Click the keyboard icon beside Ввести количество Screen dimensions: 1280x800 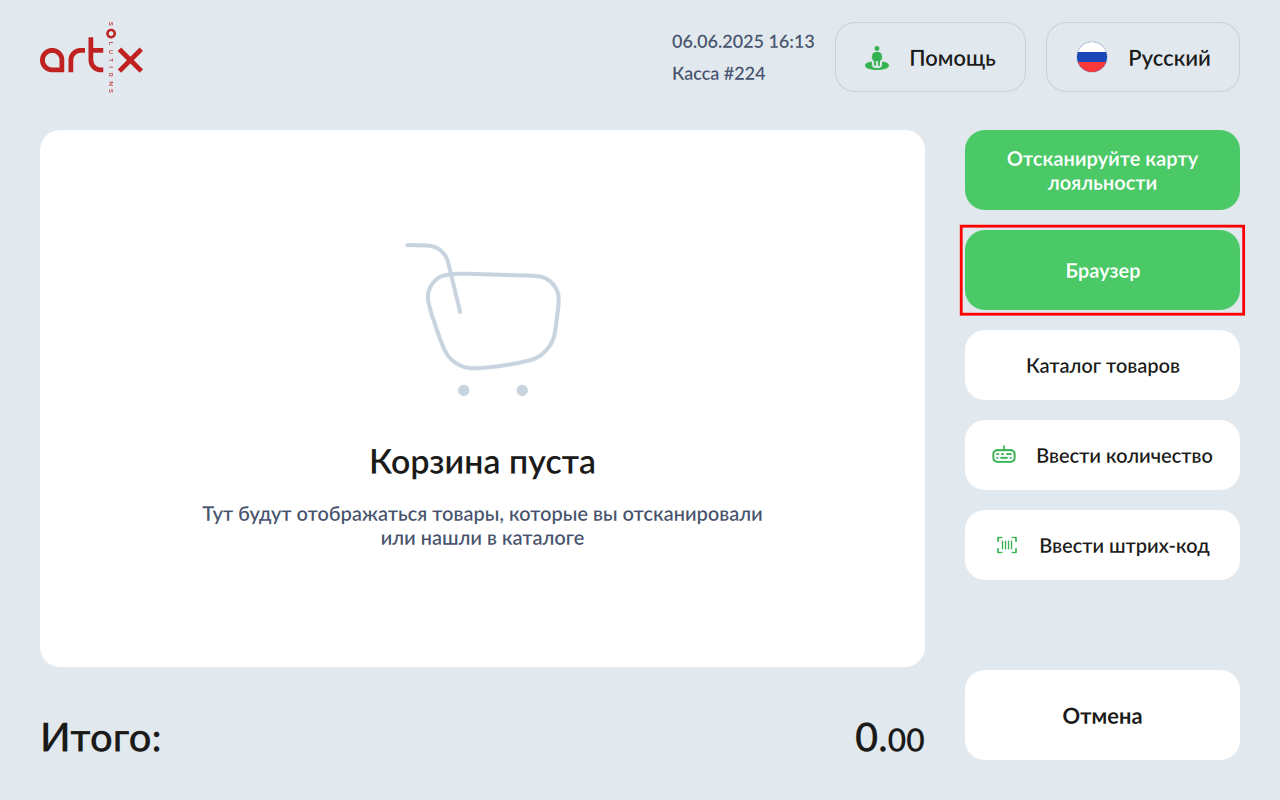1003,456
